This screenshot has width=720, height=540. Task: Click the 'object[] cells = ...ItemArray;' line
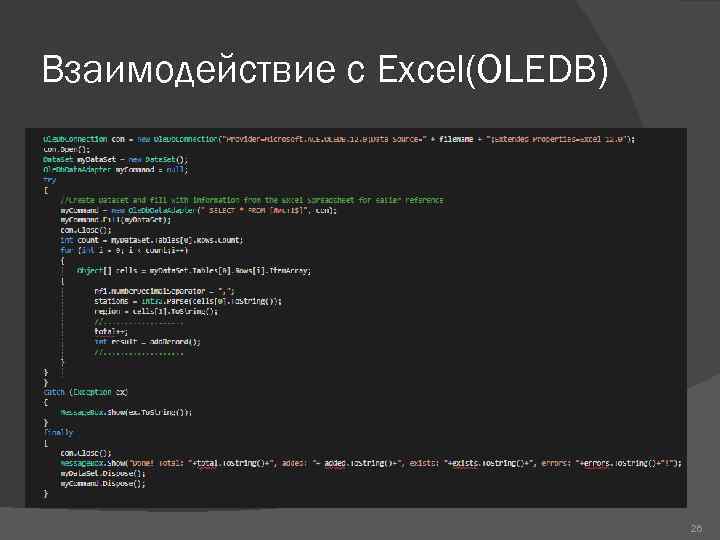click(194, 270)
